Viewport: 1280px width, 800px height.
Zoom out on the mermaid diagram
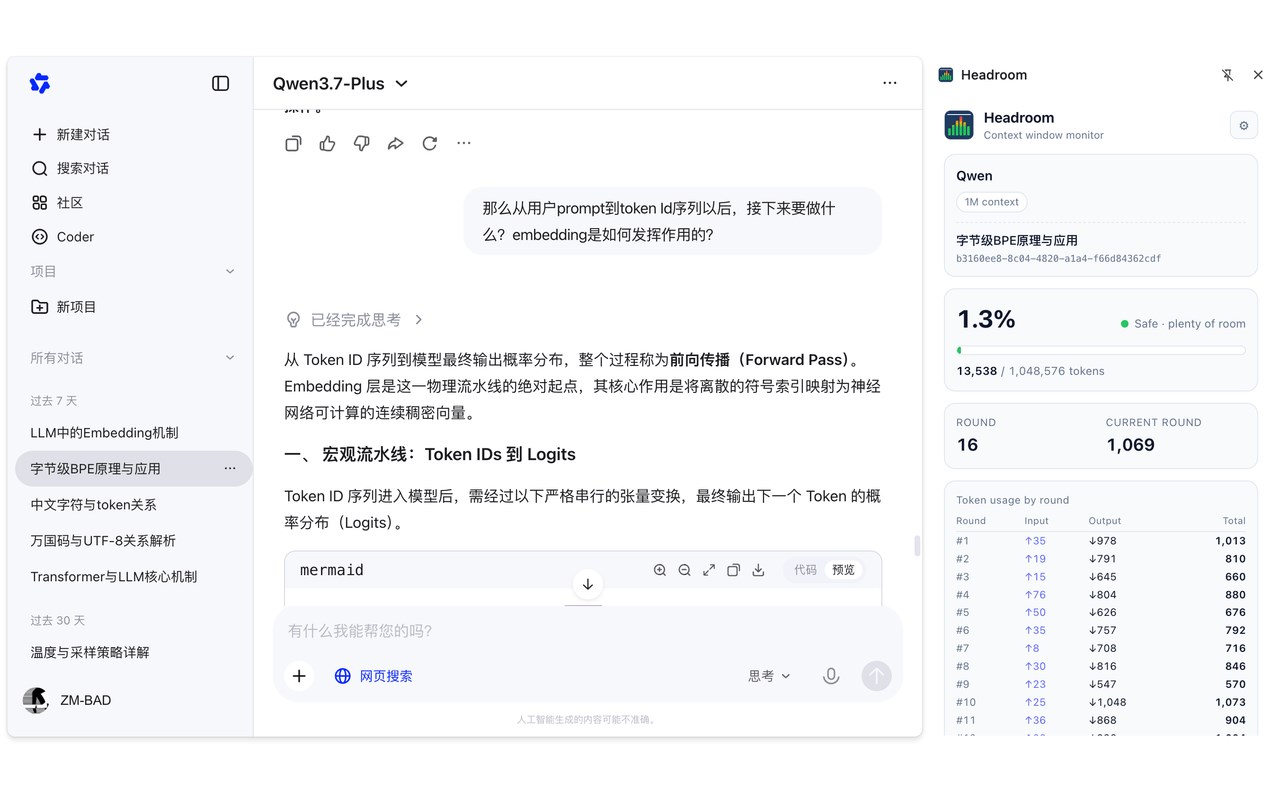(x=684, y=570)
